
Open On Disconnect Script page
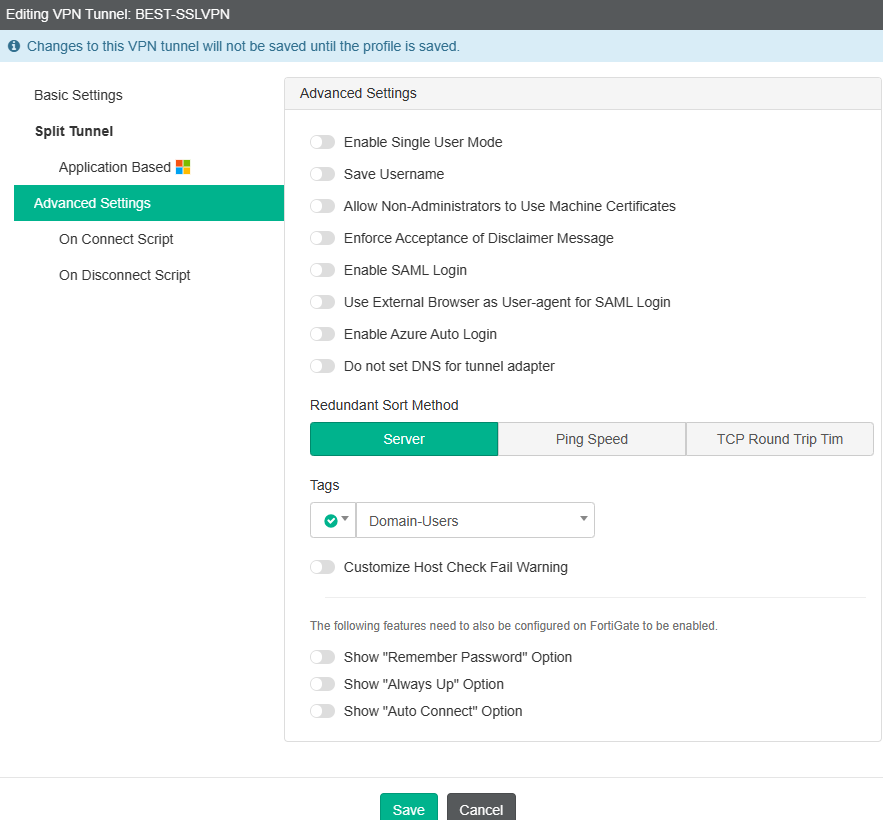pyautogui.click(x=124, y=275)
